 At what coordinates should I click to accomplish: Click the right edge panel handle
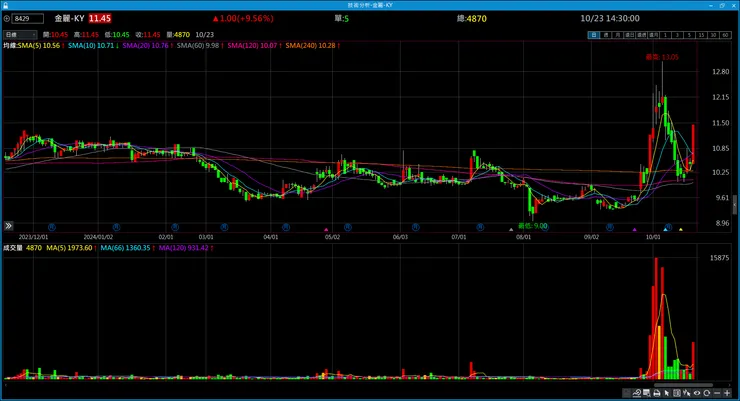pos(734,204)
